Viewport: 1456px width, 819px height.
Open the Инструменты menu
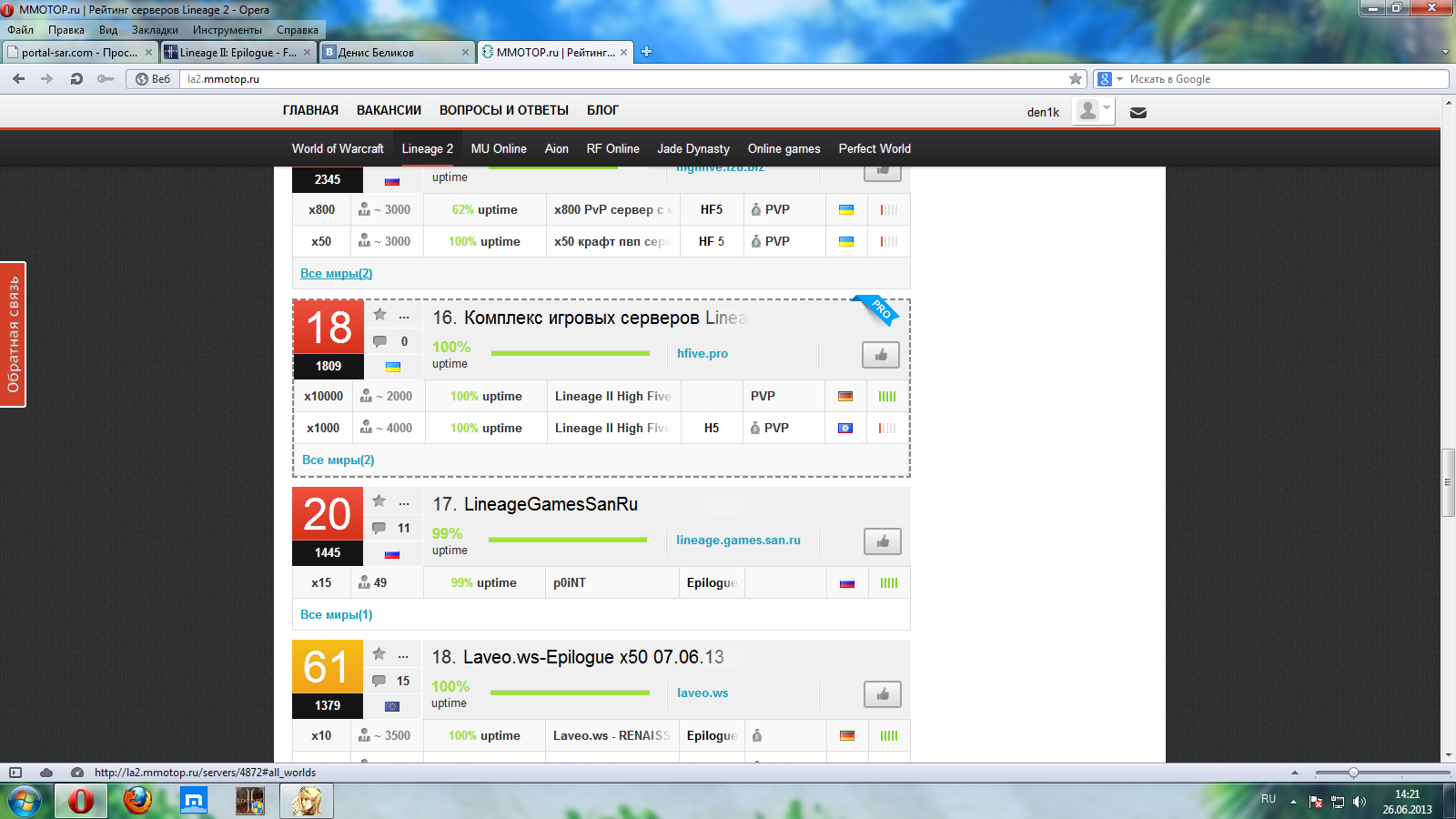click(227, 30)
